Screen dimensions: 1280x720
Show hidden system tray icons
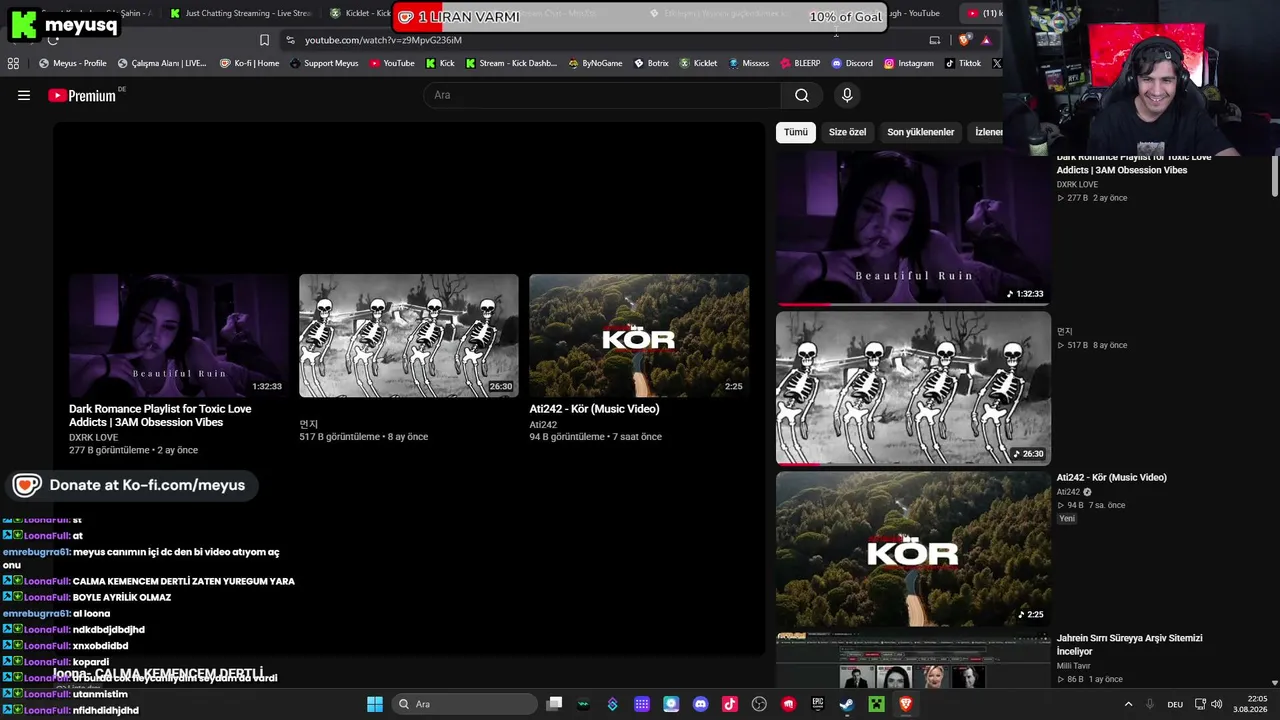pos(1129,704)
